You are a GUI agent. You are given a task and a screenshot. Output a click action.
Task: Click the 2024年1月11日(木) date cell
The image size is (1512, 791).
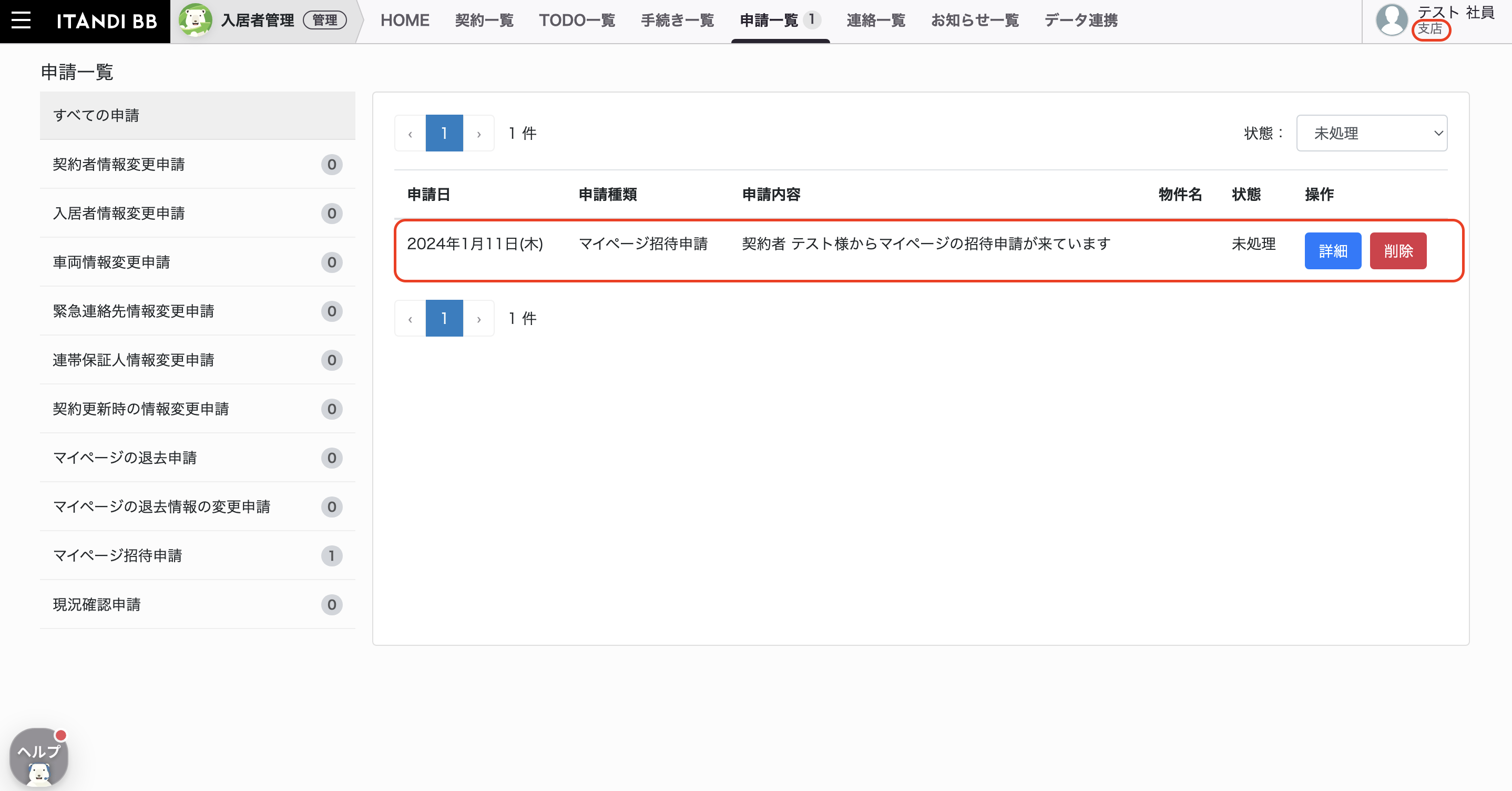click(x=475, y=244)
